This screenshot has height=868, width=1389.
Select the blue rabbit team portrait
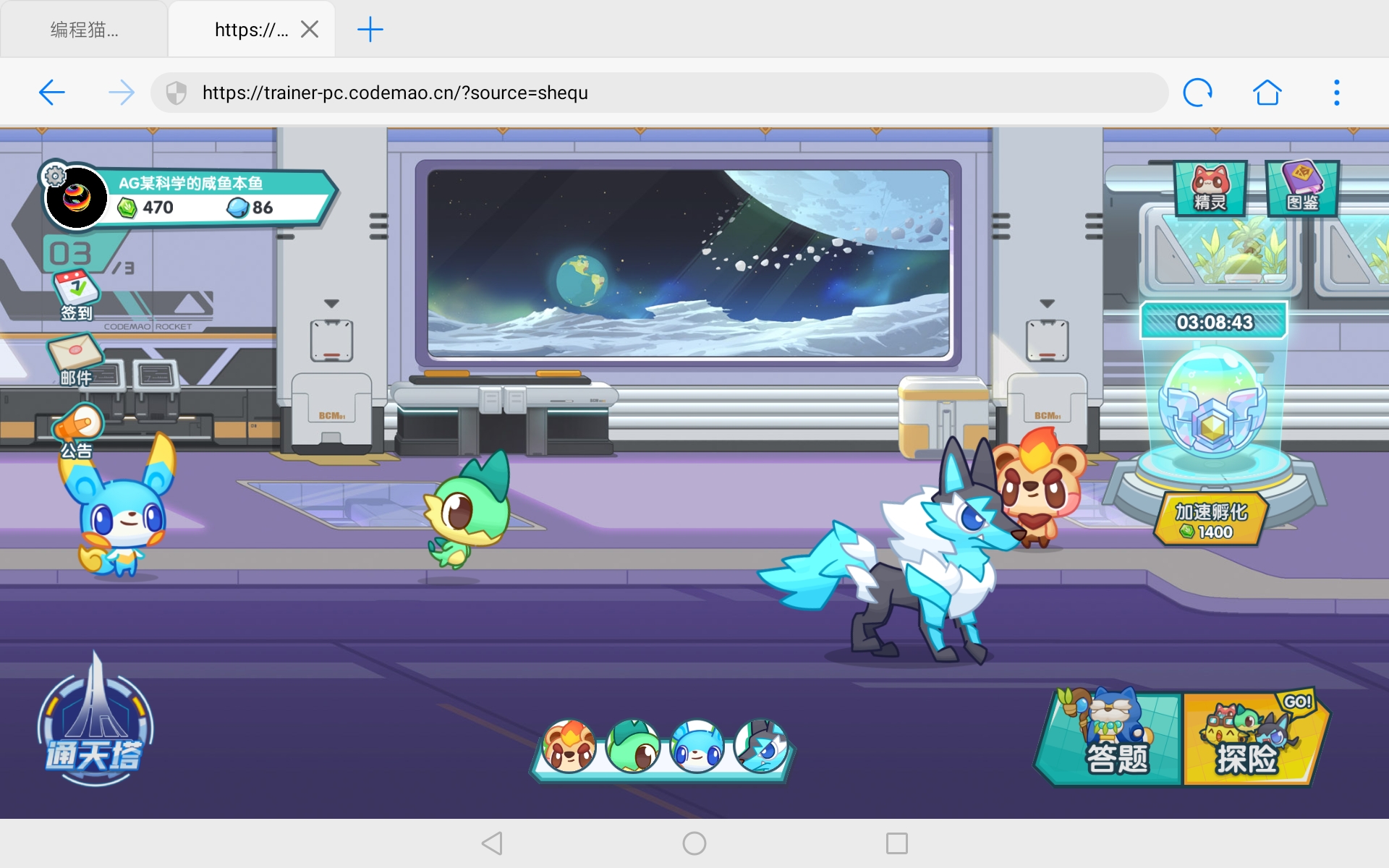tap(697, 747)
